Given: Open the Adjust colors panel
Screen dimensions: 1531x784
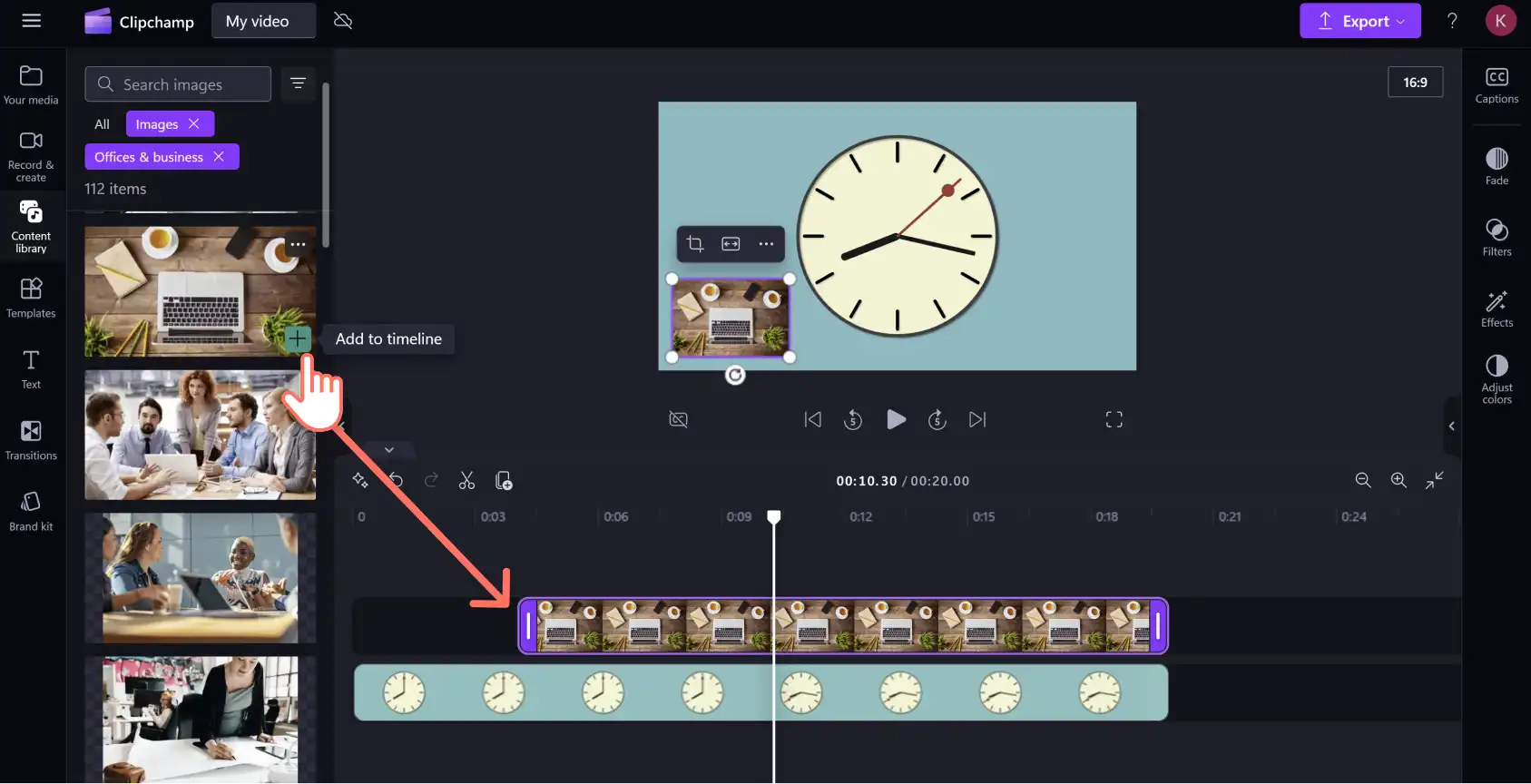Looking at the screenshot, I should 1497,378.
